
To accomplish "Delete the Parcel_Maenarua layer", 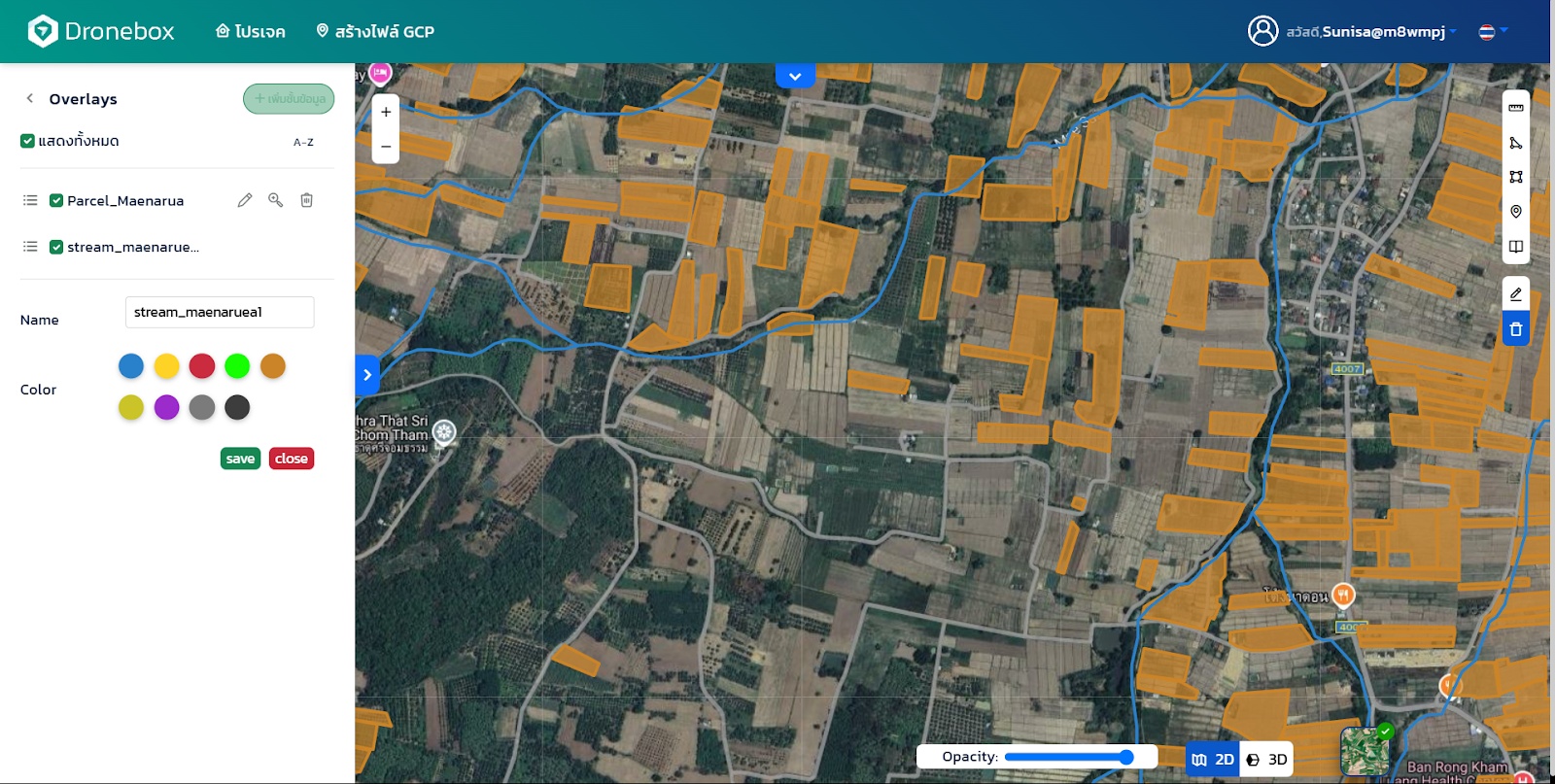I will pos(306,200).
